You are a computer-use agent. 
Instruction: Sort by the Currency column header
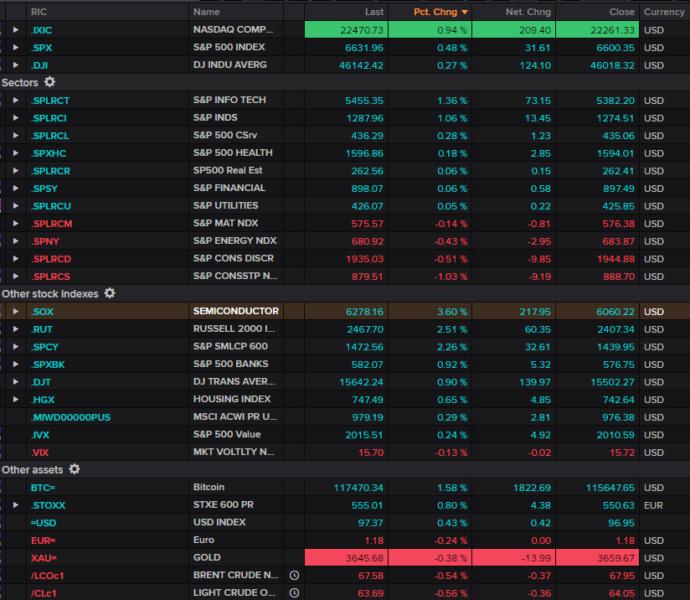pyautogui.click(x=664, y=12)
